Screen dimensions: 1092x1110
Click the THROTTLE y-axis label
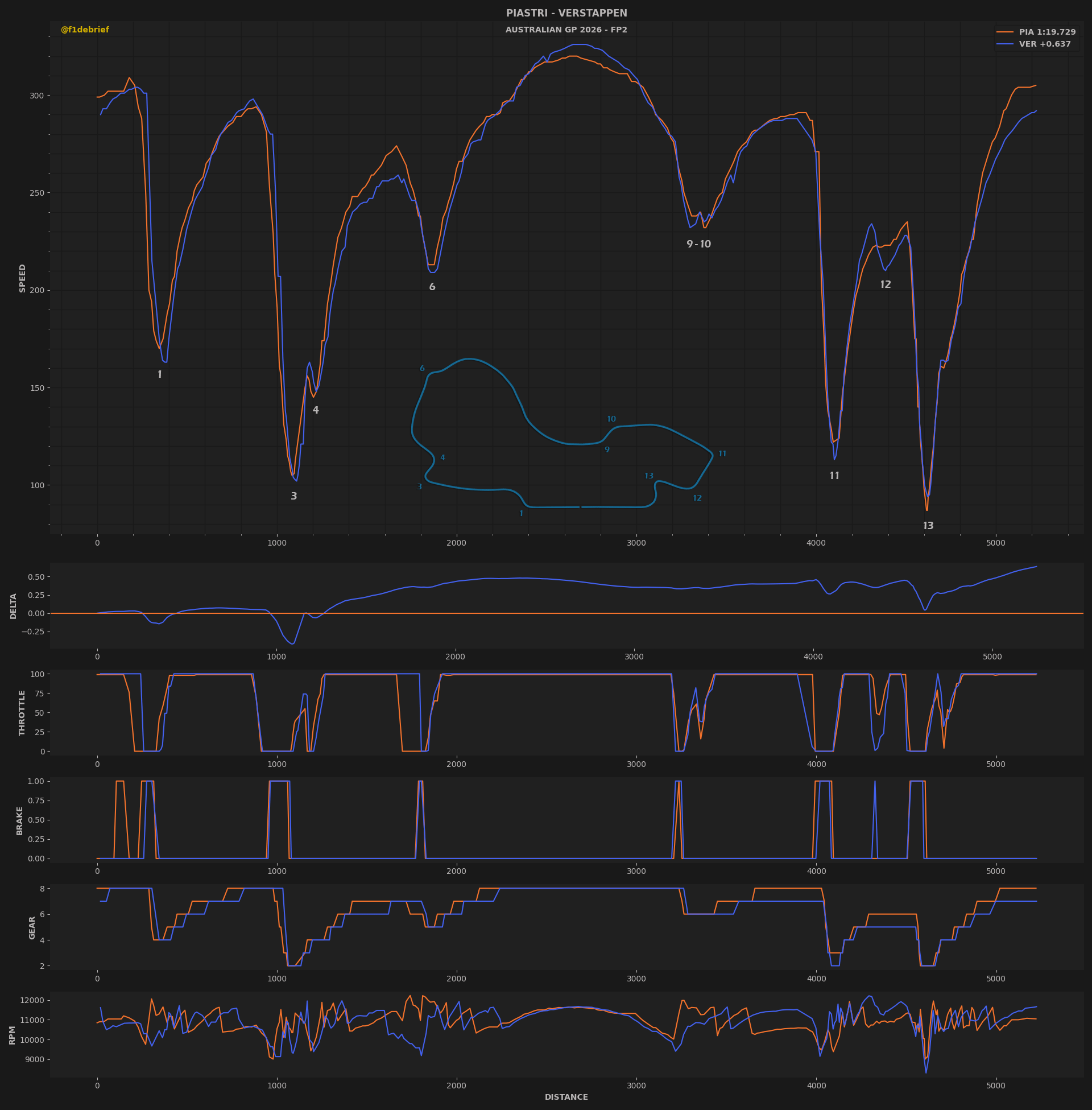point(22,712)
